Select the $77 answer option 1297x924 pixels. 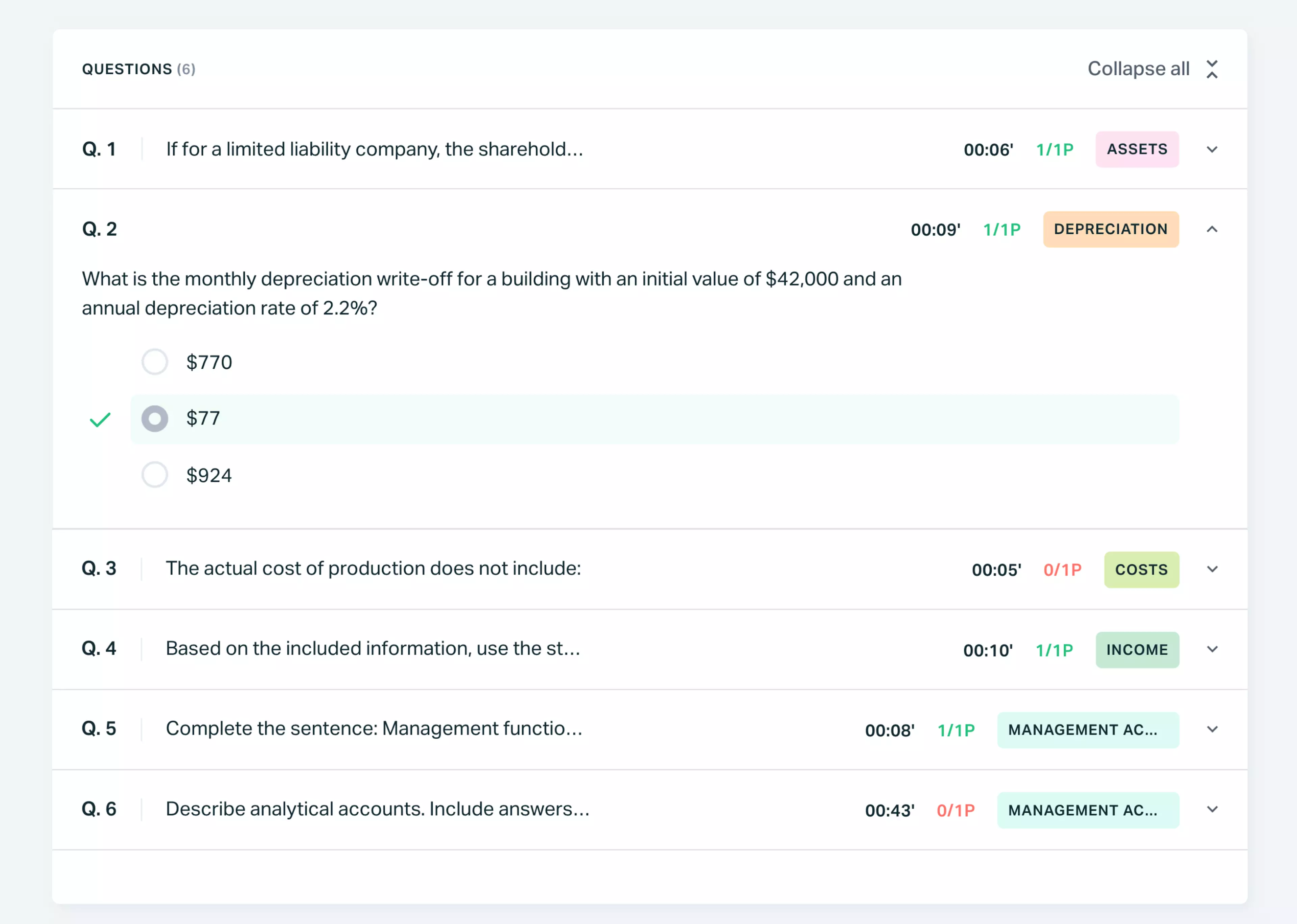click(154, 419)
